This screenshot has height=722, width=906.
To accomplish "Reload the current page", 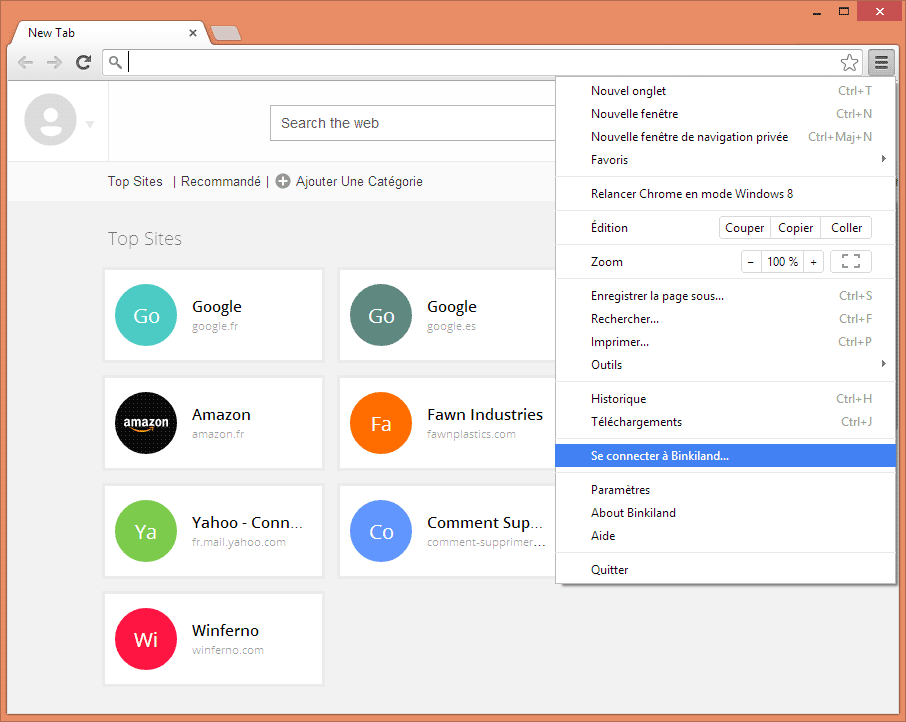I will [84, 62].
